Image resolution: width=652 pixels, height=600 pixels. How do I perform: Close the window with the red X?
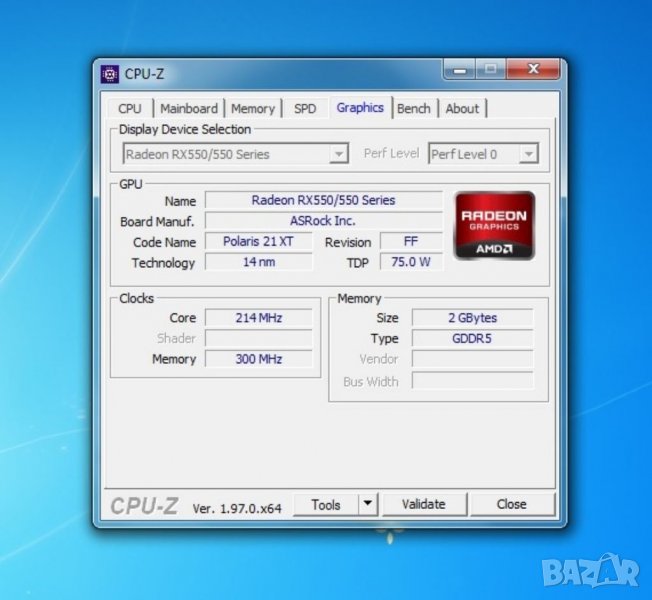[532, 70]
